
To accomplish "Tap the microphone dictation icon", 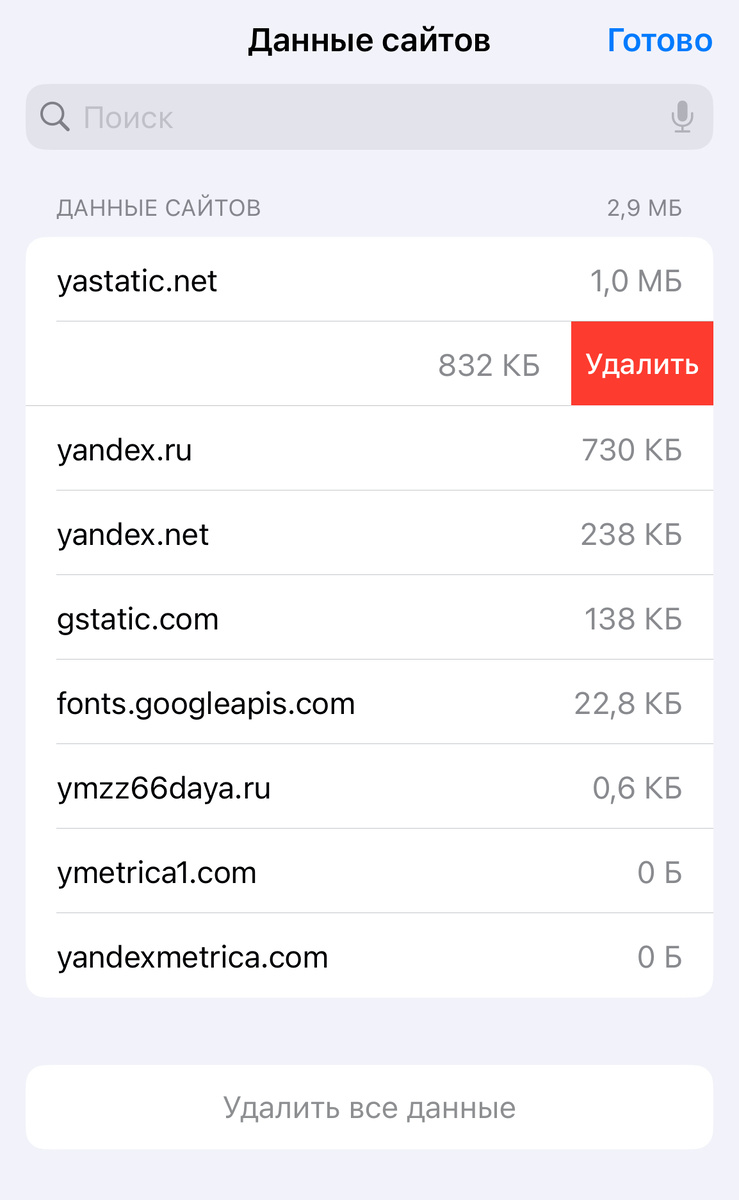I will (682, 117).
